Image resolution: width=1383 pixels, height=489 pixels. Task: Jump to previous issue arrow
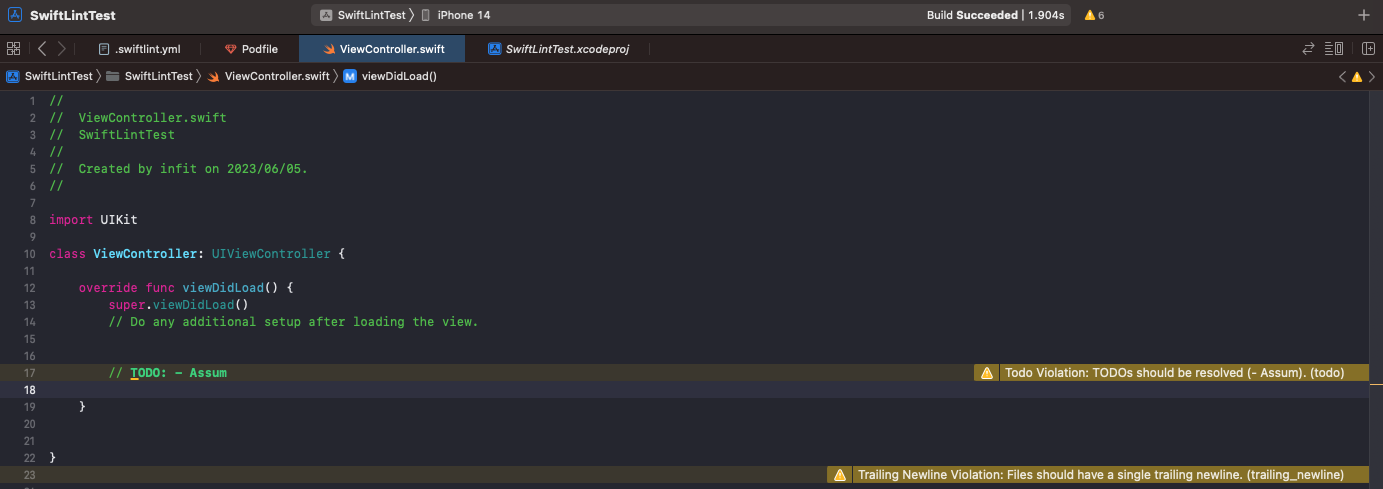tap(1343, 76)
